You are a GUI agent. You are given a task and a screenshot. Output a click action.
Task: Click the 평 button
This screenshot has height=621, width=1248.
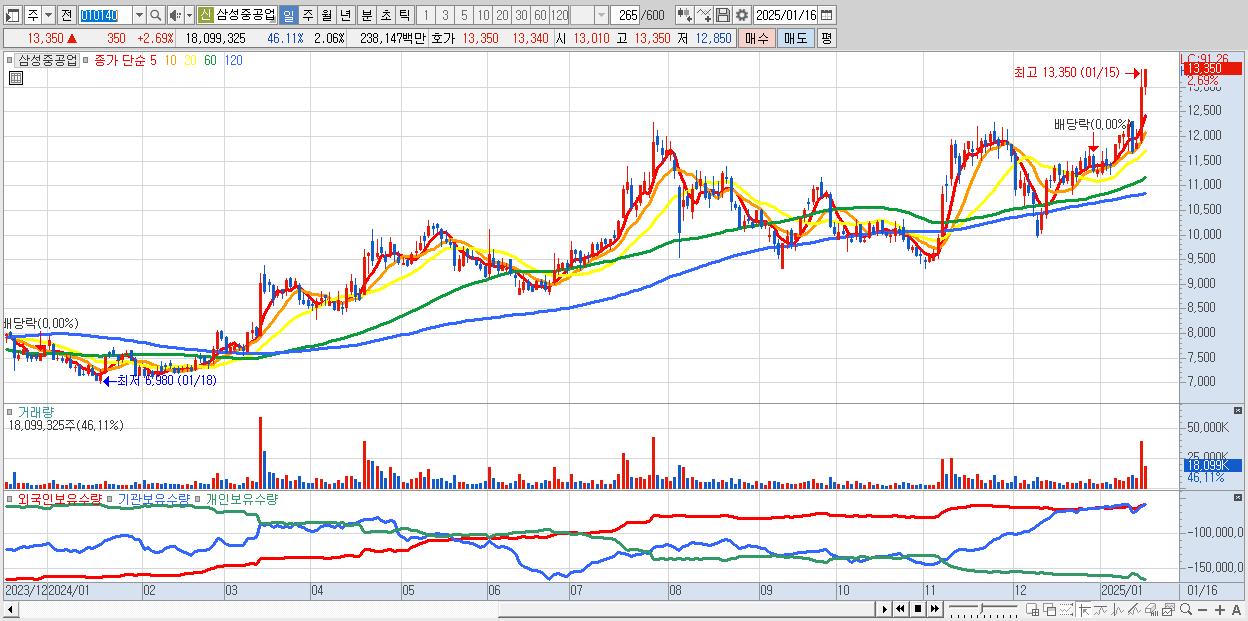click(x=826, y=38)
